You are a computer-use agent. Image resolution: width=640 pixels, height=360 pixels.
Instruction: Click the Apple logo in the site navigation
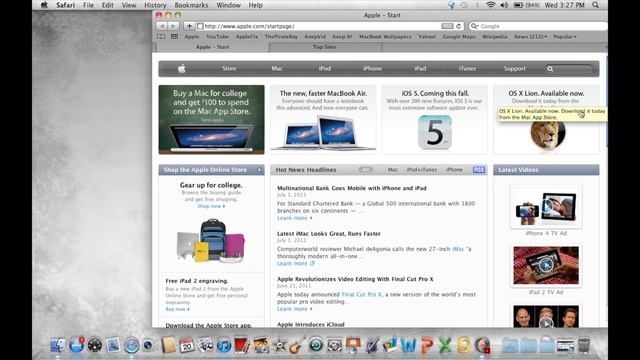[182, 69]
